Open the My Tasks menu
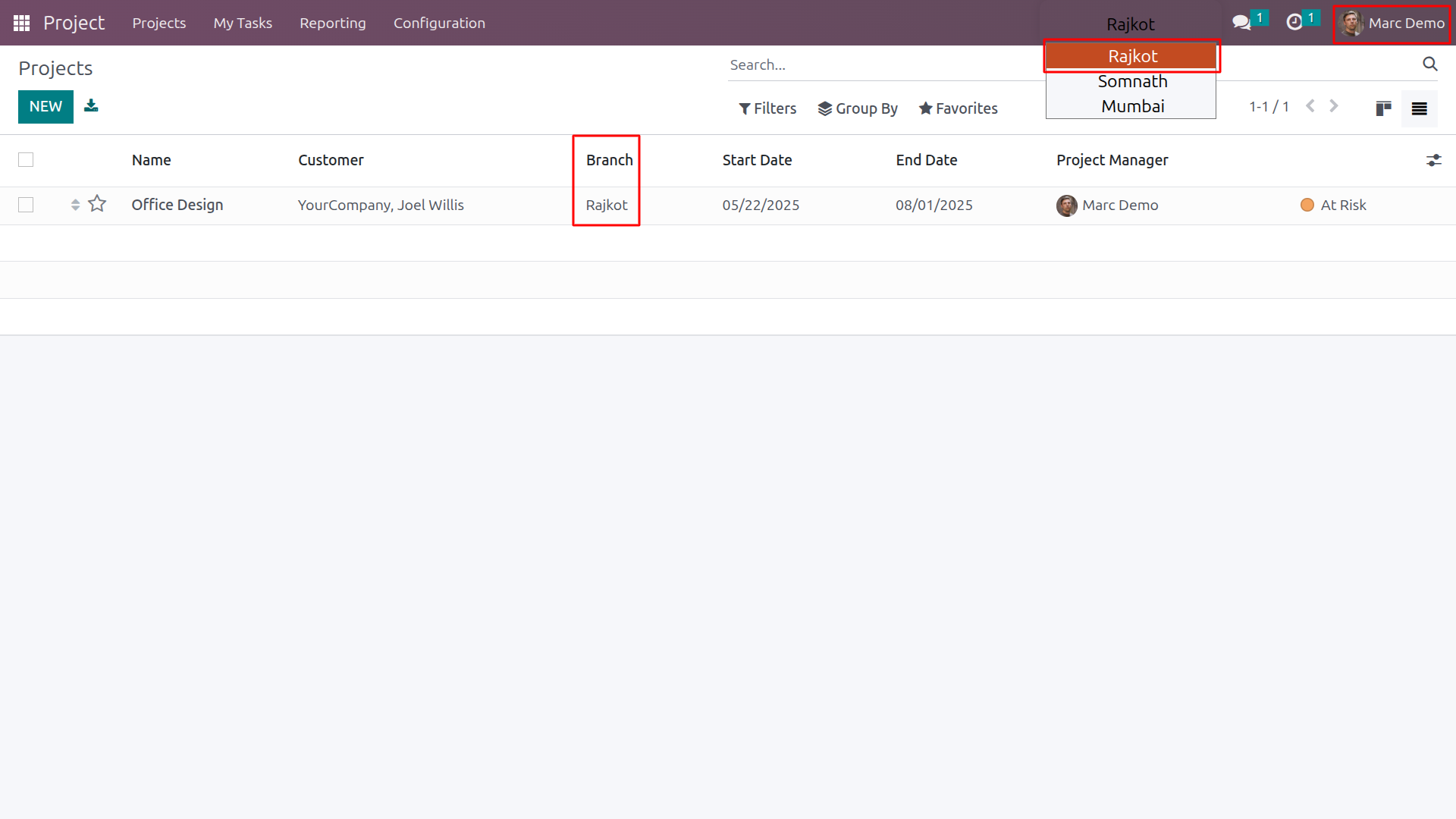Viewport: 1456px width, 819px height. pos(243,23)
